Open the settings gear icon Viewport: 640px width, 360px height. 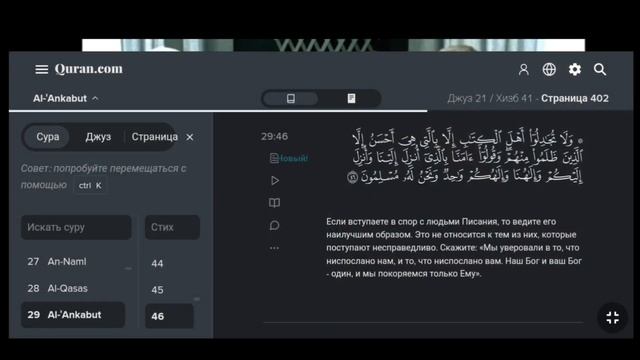pos(575,69)
